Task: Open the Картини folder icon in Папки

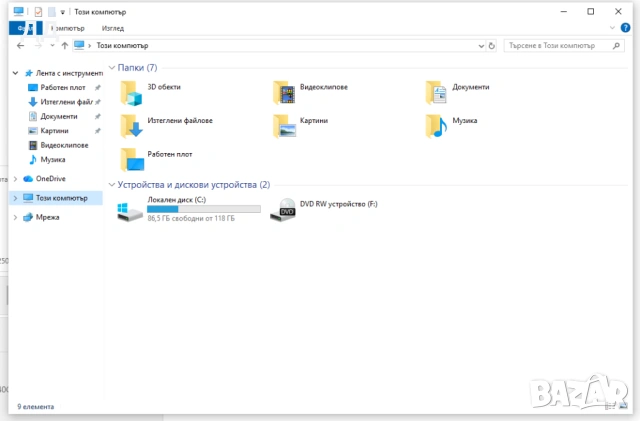Action: (x=284, y=126)
